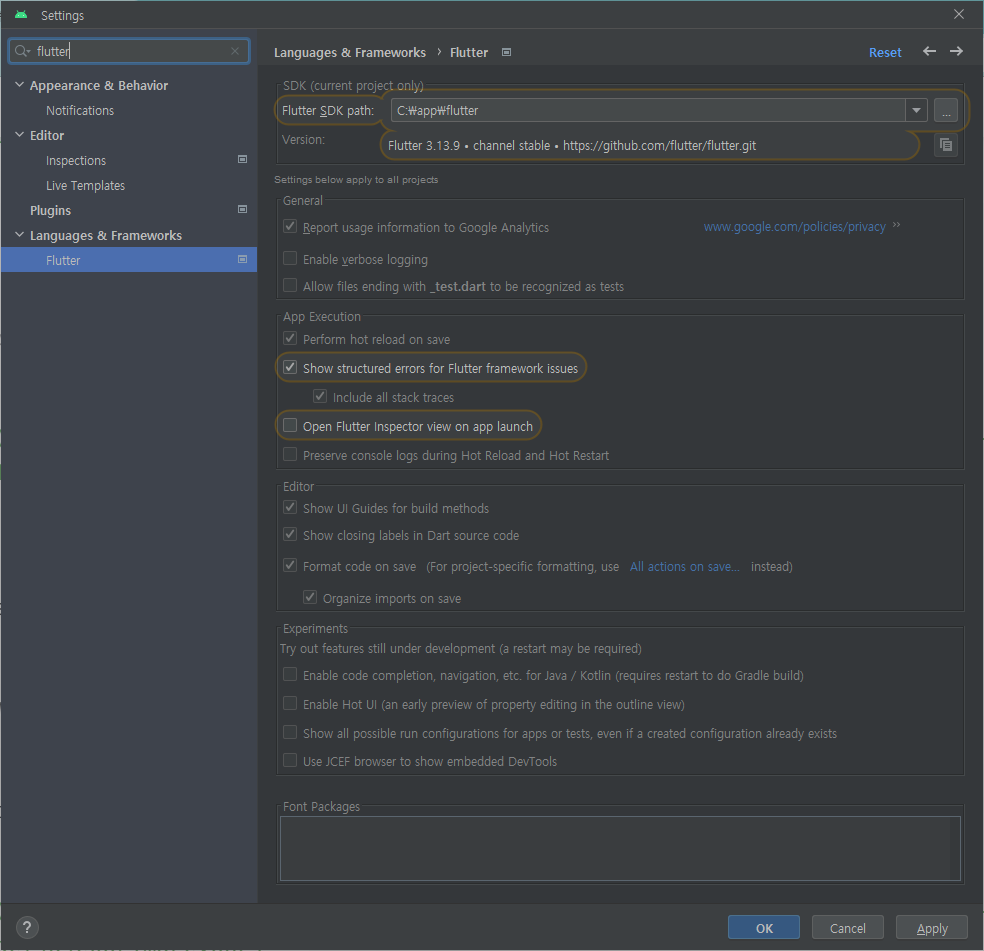Click the Flutter 3.13.9 version text
The height and width of the screenshot is (951, 984).
pyautogui.click(x=571, y=146)
